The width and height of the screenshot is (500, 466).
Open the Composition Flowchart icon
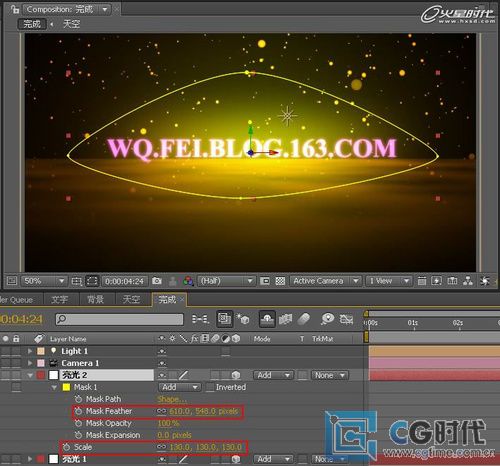[x=468, y=281]
